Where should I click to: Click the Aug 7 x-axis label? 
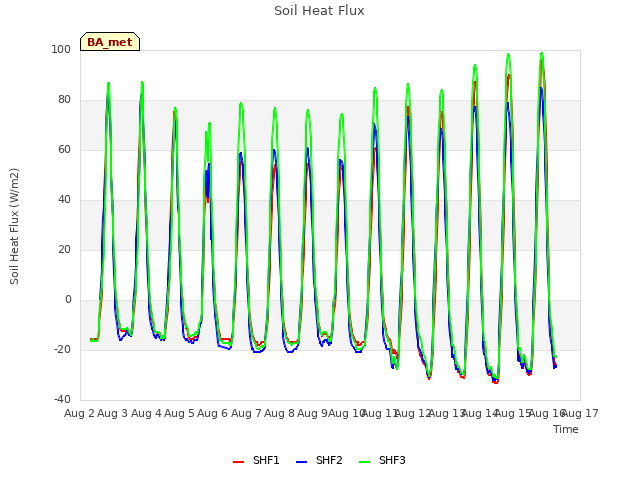pos(246,413)
